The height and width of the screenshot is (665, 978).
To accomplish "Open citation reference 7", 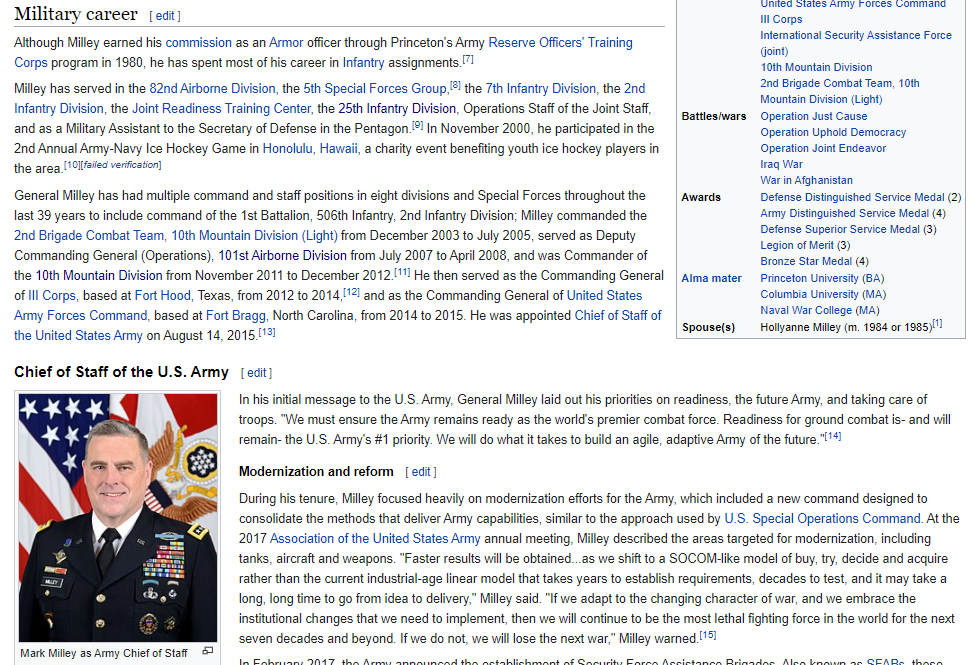I will pos(468,59).
